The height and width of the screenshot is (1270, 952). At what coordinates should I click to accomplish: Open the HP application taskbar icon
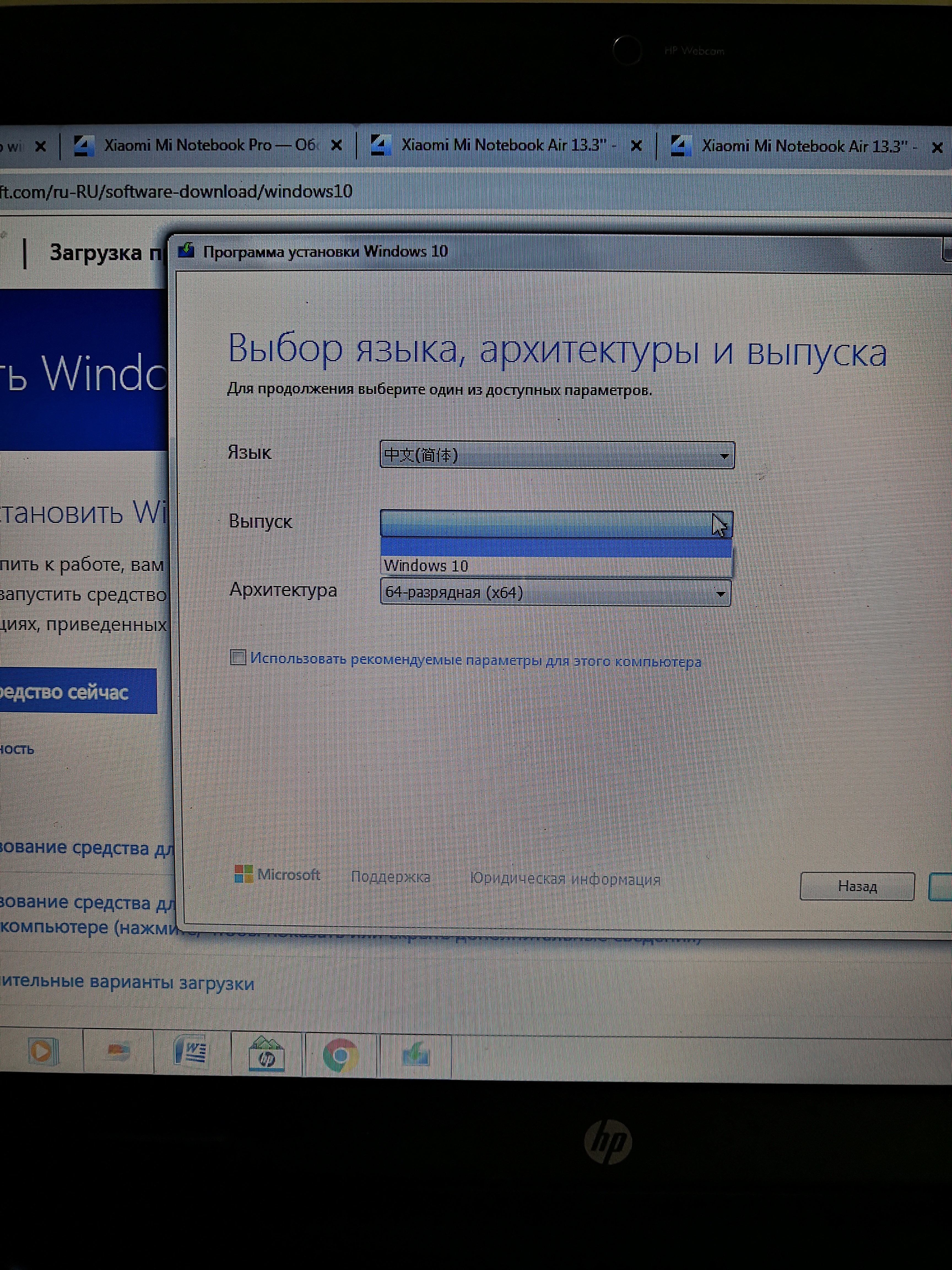coord(267,1054)
